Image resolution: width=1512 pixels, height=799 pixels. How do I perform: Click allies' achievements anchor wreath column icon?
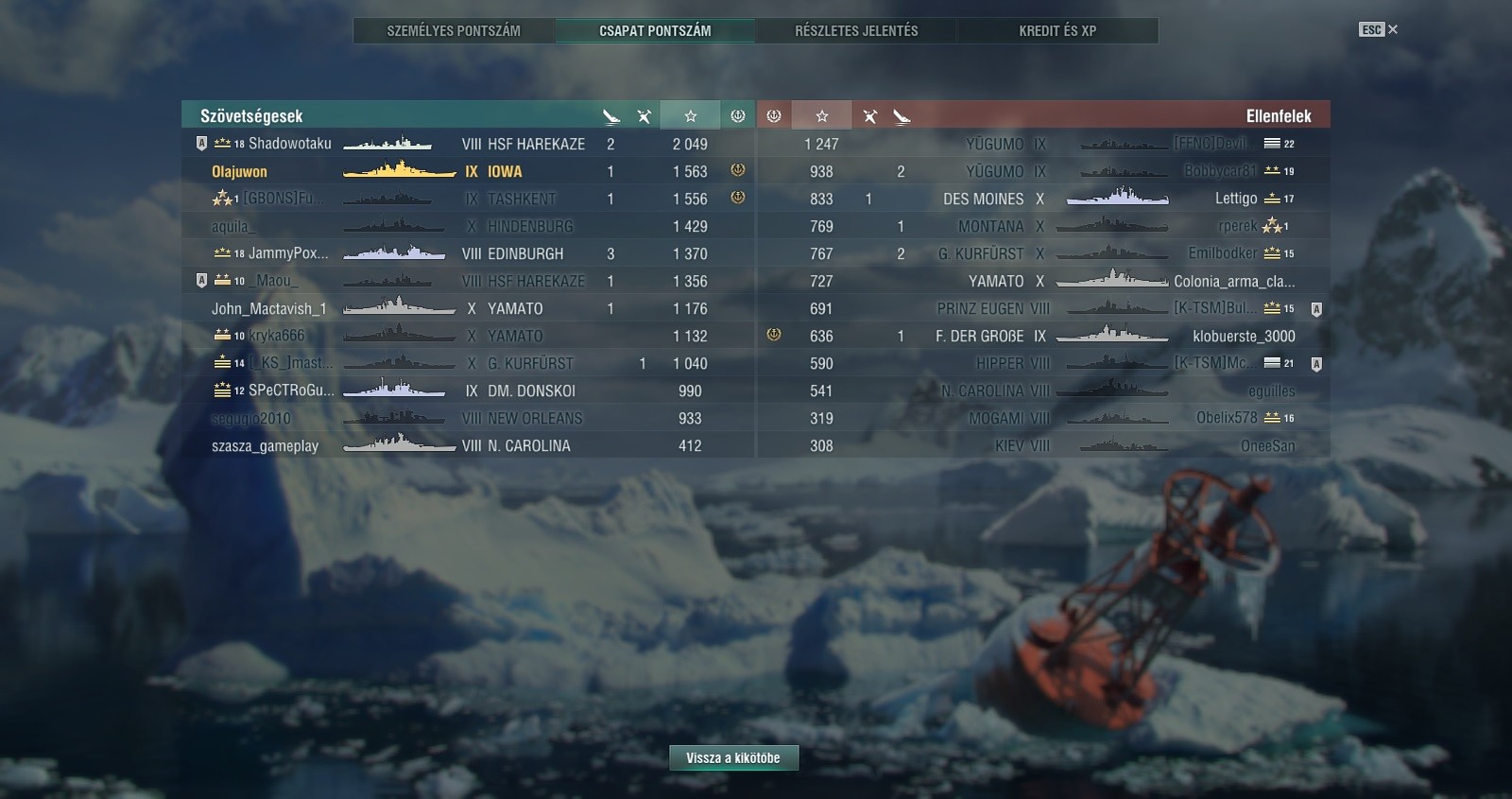click(738, 116)
